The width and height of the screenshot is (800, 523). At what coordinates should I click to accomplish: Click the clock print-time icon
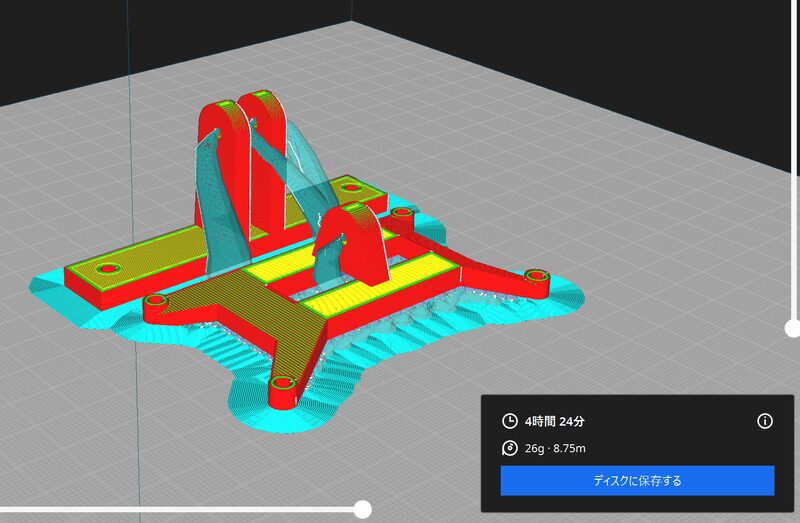point(510,421)
